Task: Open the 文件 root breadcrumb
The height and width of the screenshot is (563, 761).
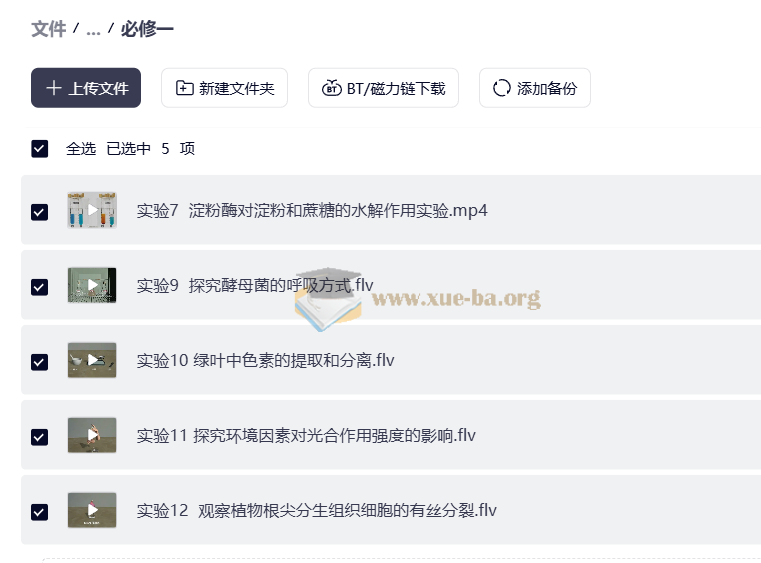Action: tap(48, 29)
